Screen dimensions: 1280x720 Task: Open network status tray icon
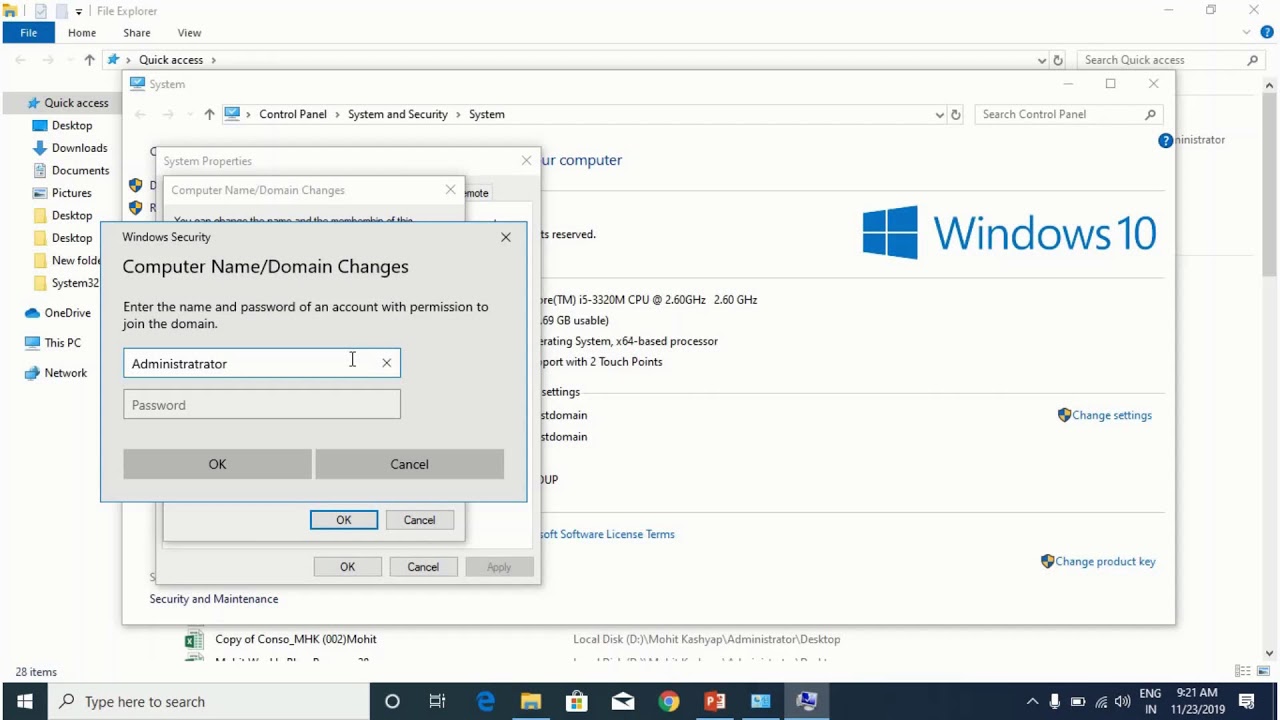tap(1101, 701)
